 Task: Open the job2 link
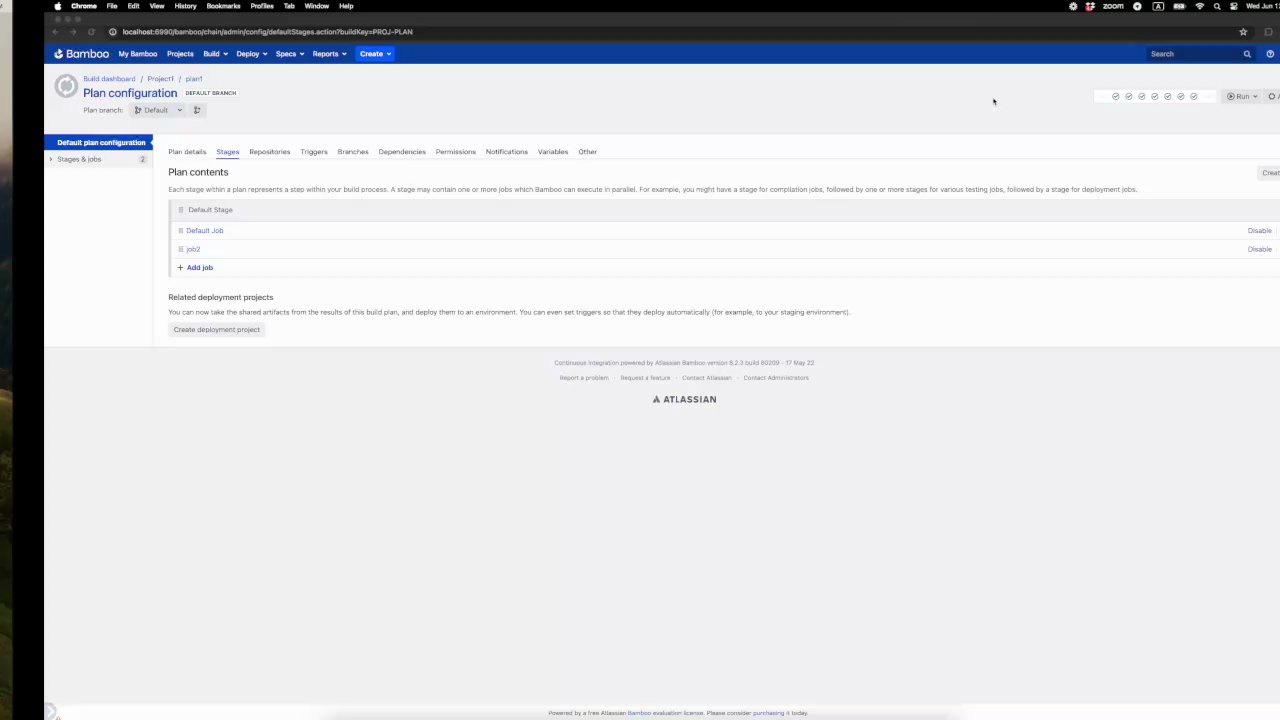[193, 249]
